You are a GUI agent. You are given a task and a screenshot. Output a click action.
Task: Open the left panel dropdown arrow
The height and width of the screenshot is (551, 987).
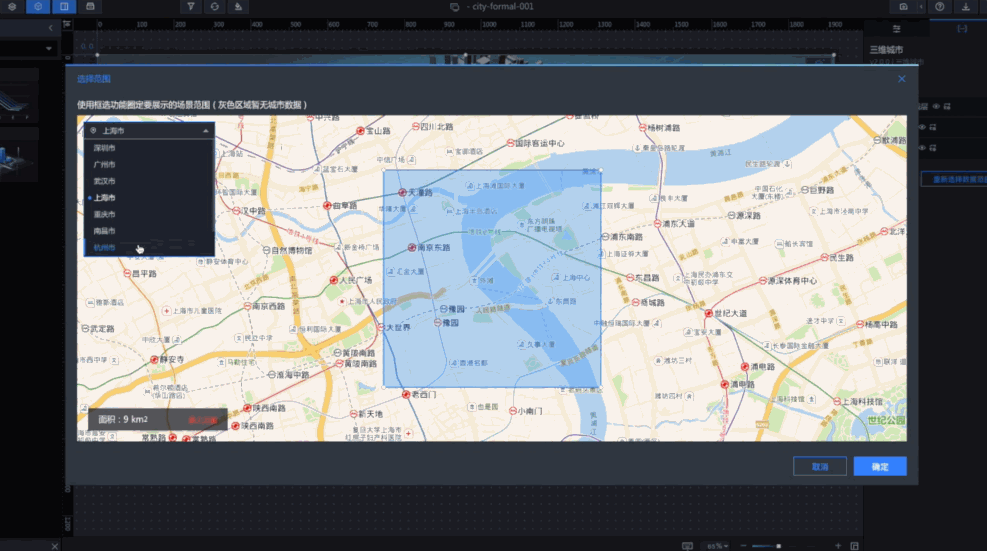coord(48,48)
